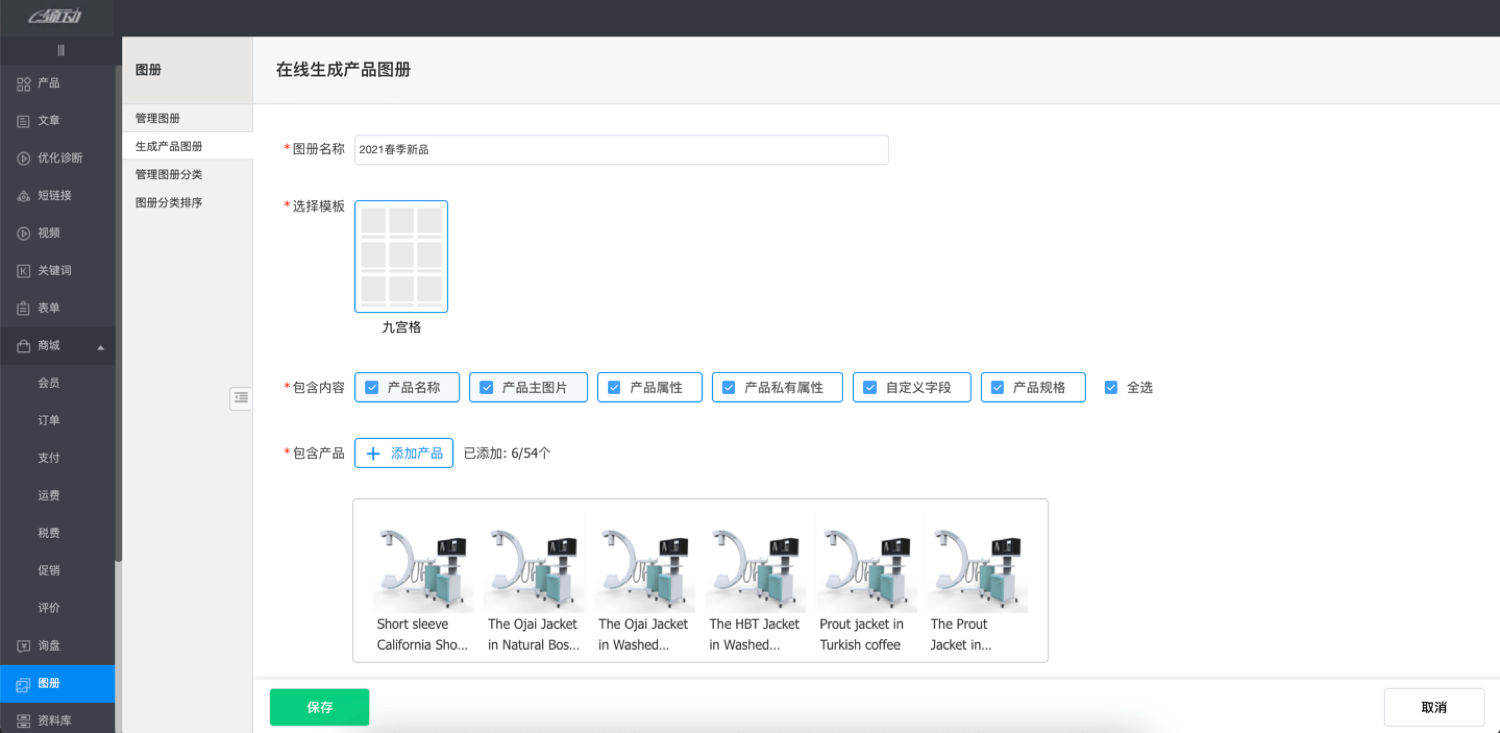Image resolution: width=1500 pixels, height=733 pixels.
Task: Click the 添加产品 button
Action: 404,453
